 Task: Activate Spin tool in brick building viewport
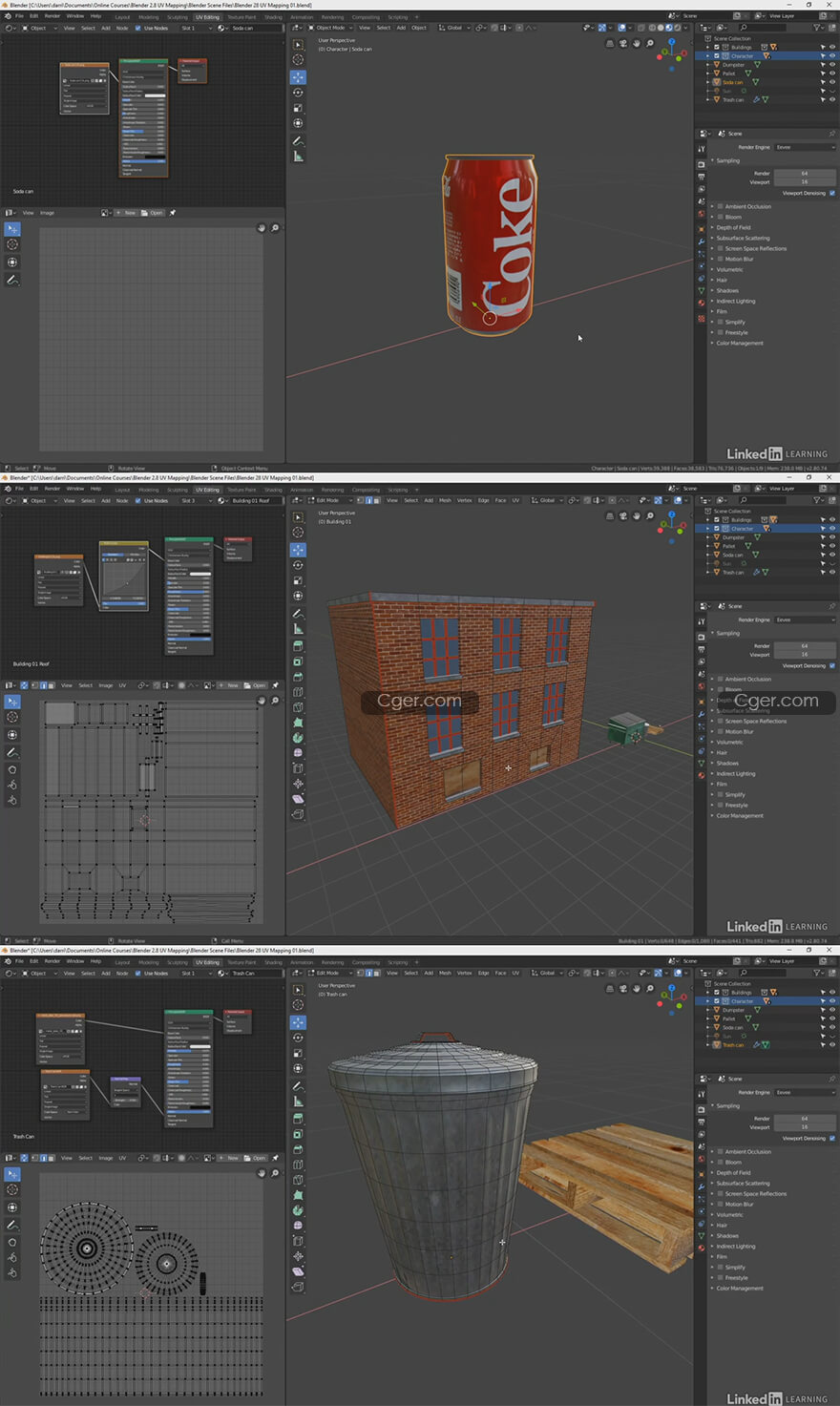point(298,738)
